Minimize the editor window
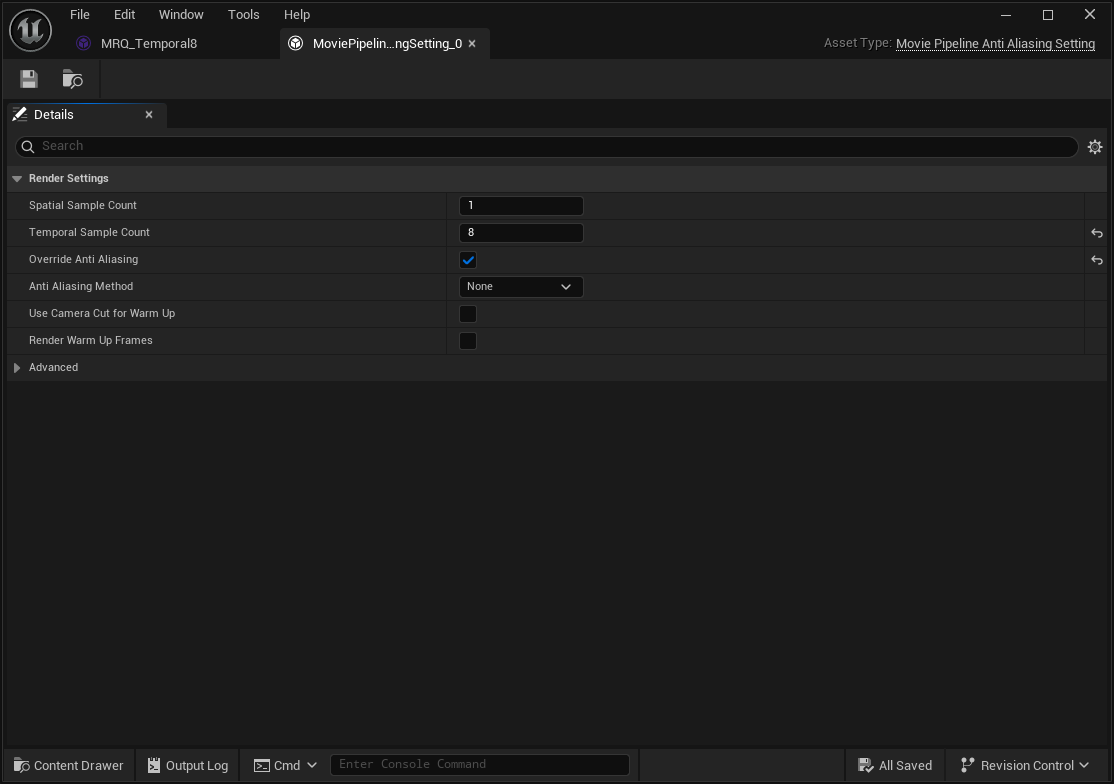This screenshot has width=1114, height=784. [1006, 15]
